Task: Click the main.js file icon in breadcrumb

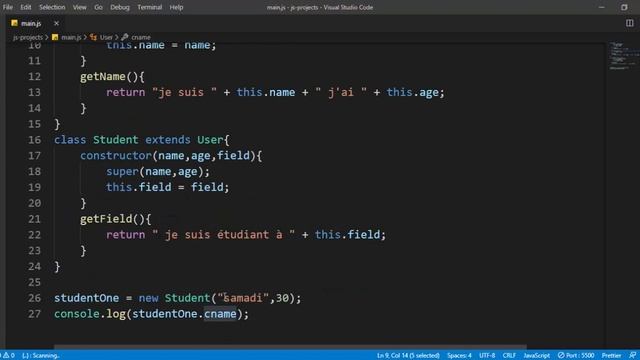Action: coord(55,37)
